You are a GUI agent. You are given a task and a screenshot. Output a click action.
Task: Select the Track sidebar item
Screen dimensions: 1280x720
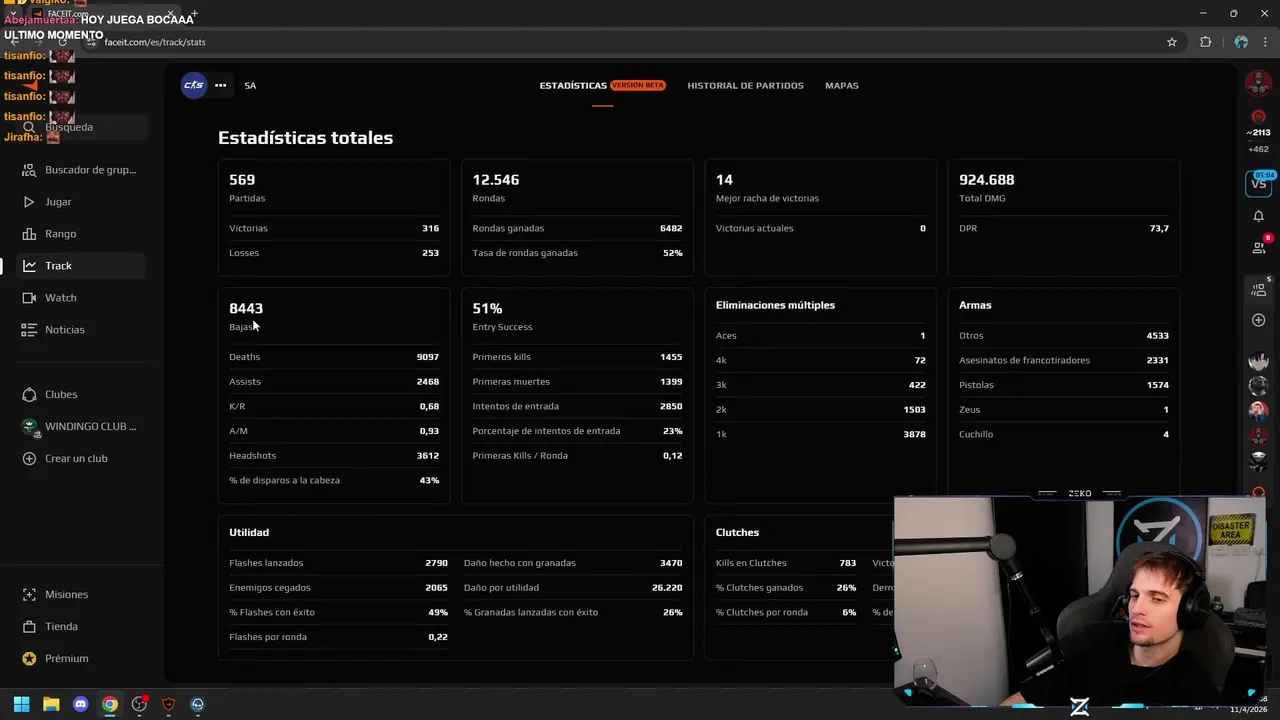pyautogui.click(x=82, y=266)
